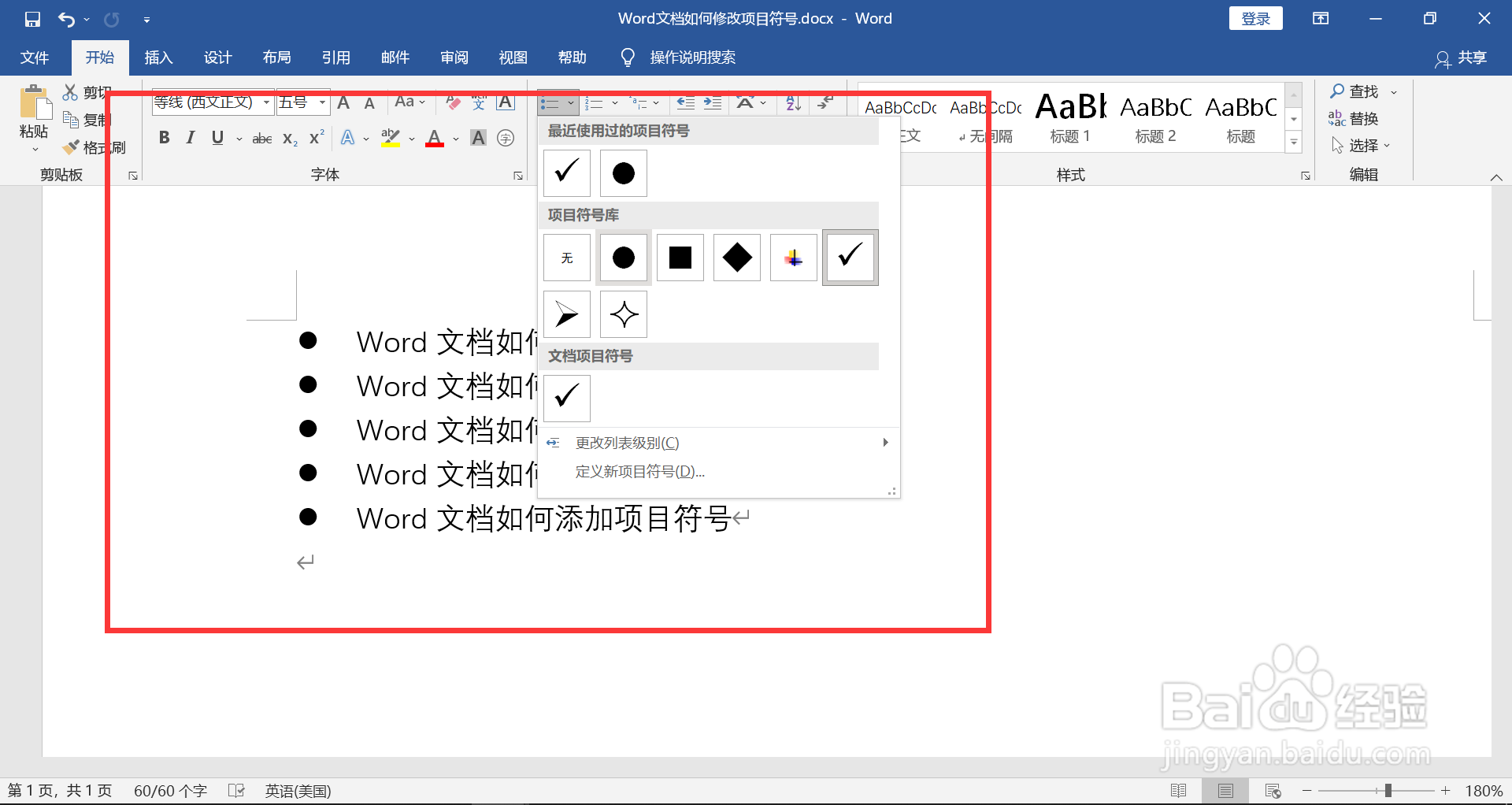Click the phonetic guide icon
This screenshot has width=1512, height=805.
click(479, 102)
